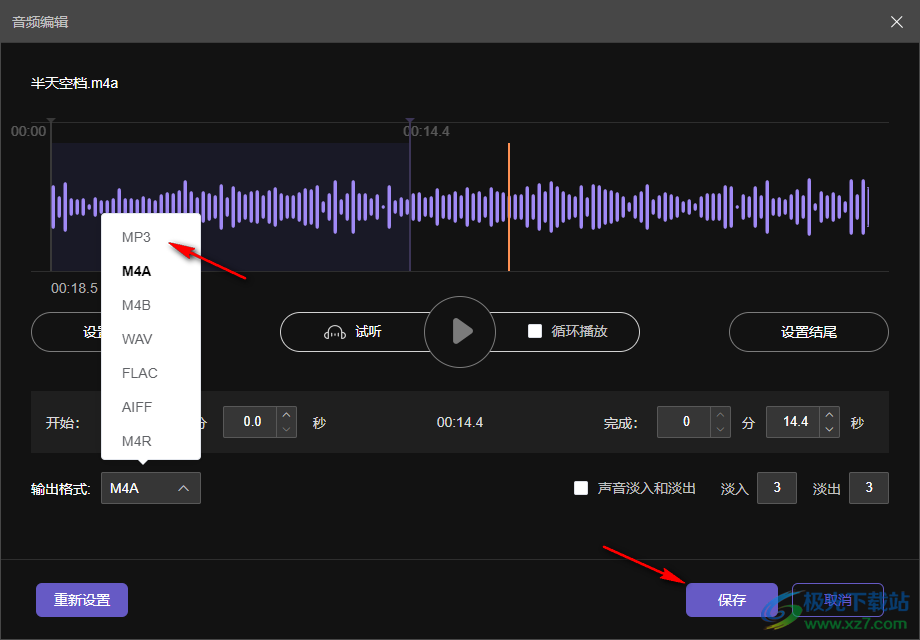The height and width of the screenshot is (640, 920).
Task: Click the Reset settings button
Action: point(82,600)
